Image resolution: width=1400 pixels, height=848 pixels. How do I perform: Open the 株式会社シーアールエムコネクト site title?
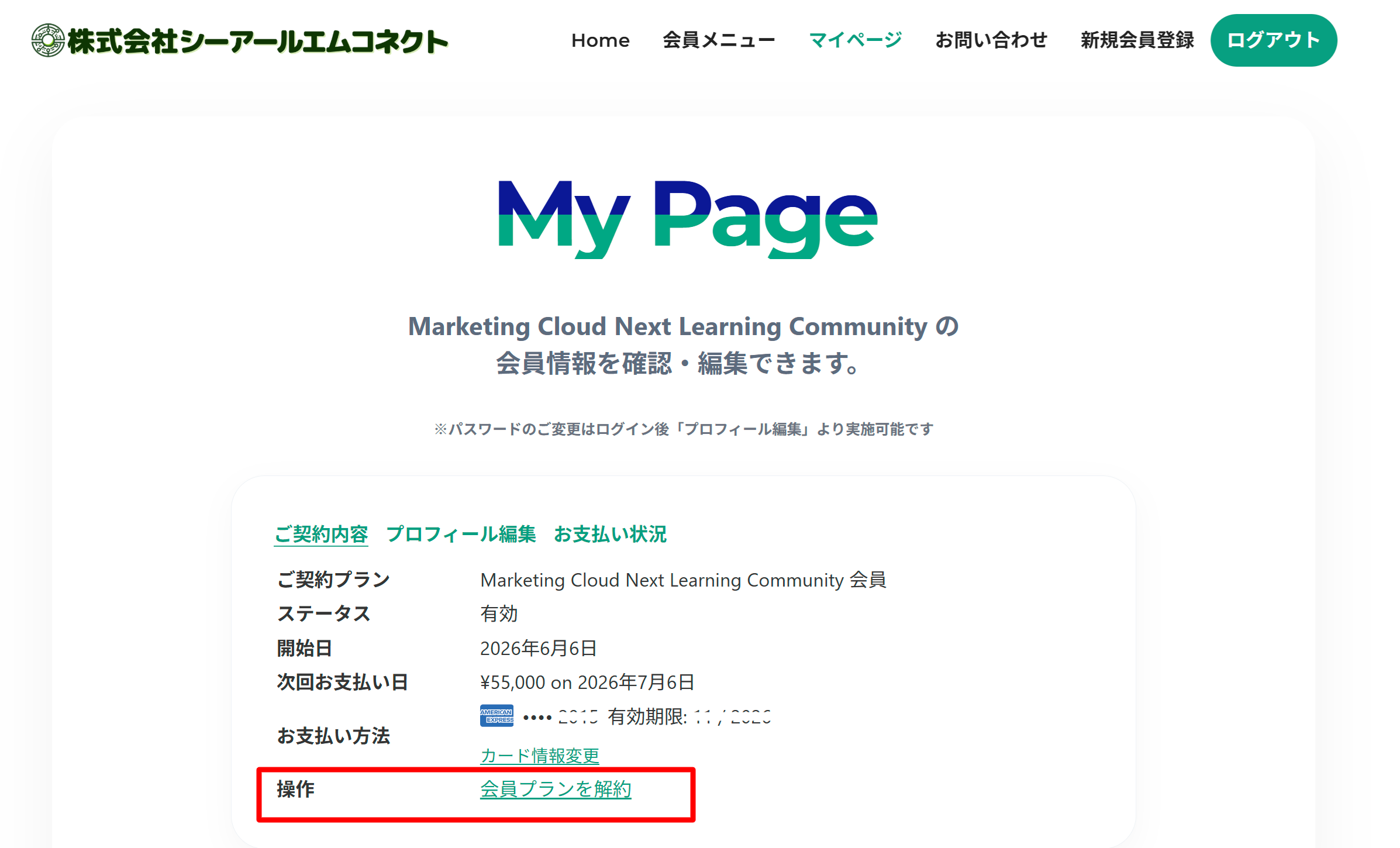click(x=257, y=41)
